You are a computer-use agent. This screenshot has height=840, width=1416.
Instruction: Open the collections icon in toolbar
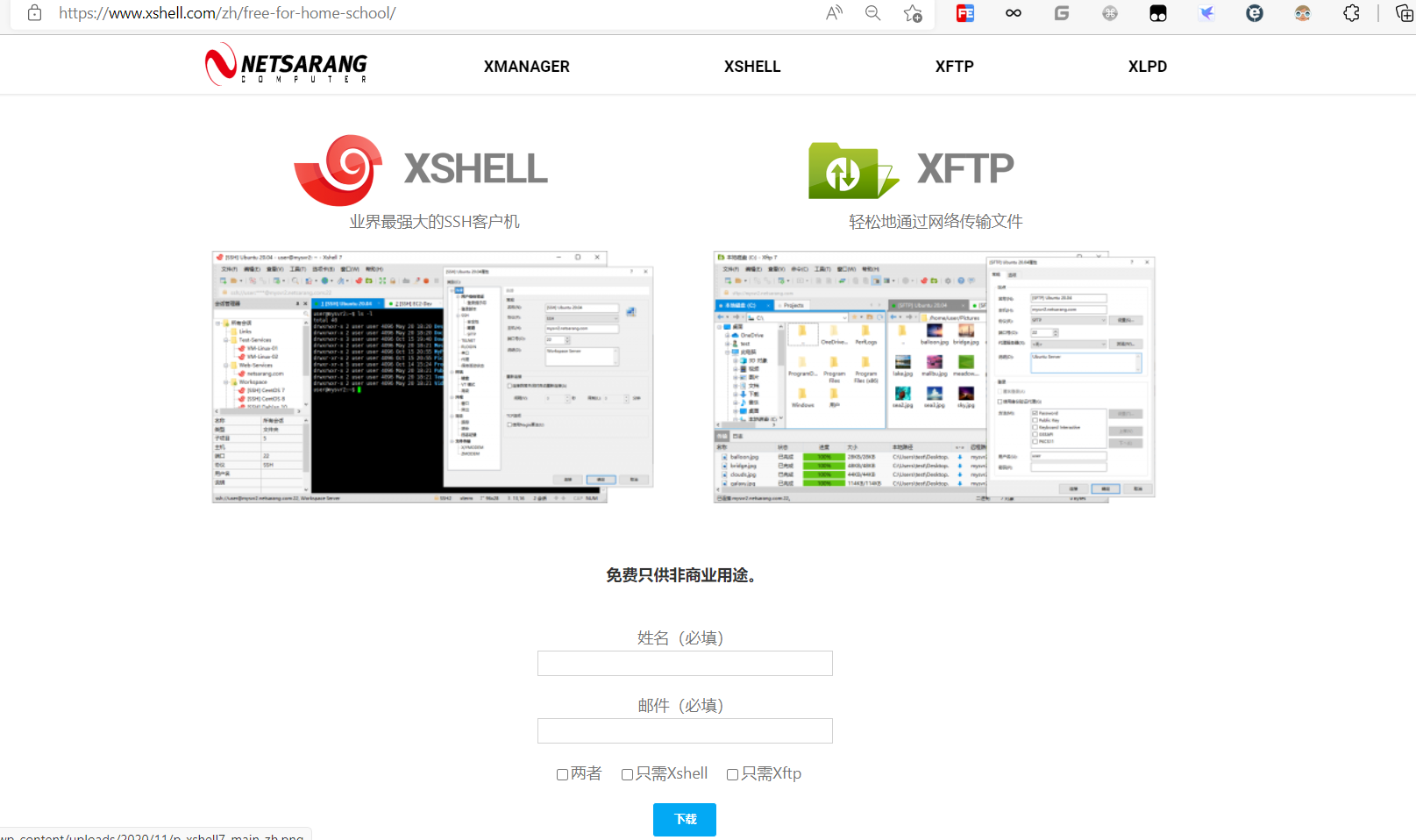click(x=1404, y=13)
